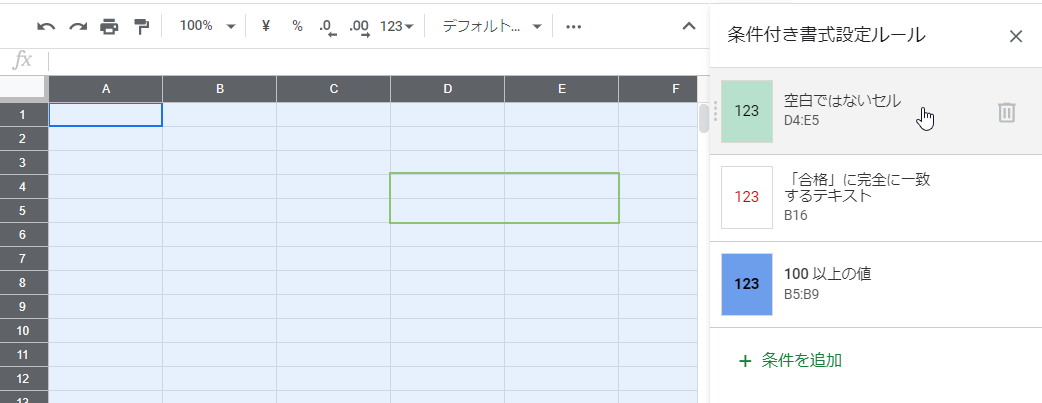Select column A header
This screenshot has width=1042, height=403.
point(106,89)
